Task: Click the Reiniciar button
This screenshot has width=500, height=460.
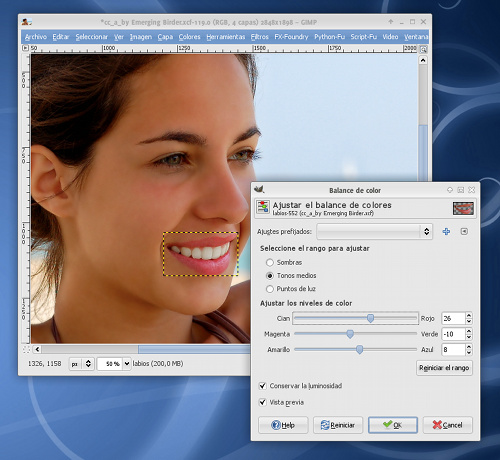Action: [x=338, y=425]
